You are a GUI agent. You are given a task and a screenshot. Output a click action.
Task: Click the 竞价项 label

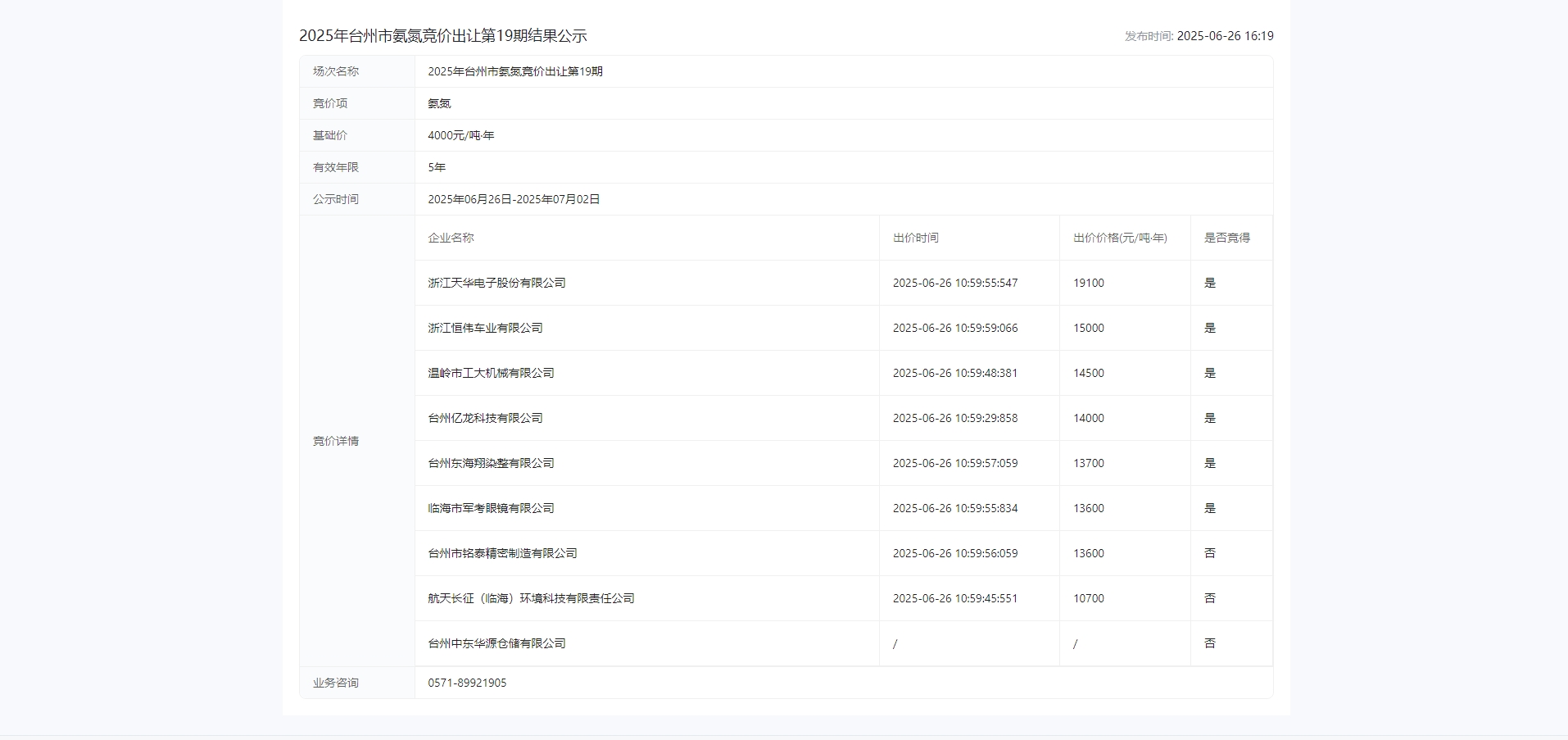330,103
